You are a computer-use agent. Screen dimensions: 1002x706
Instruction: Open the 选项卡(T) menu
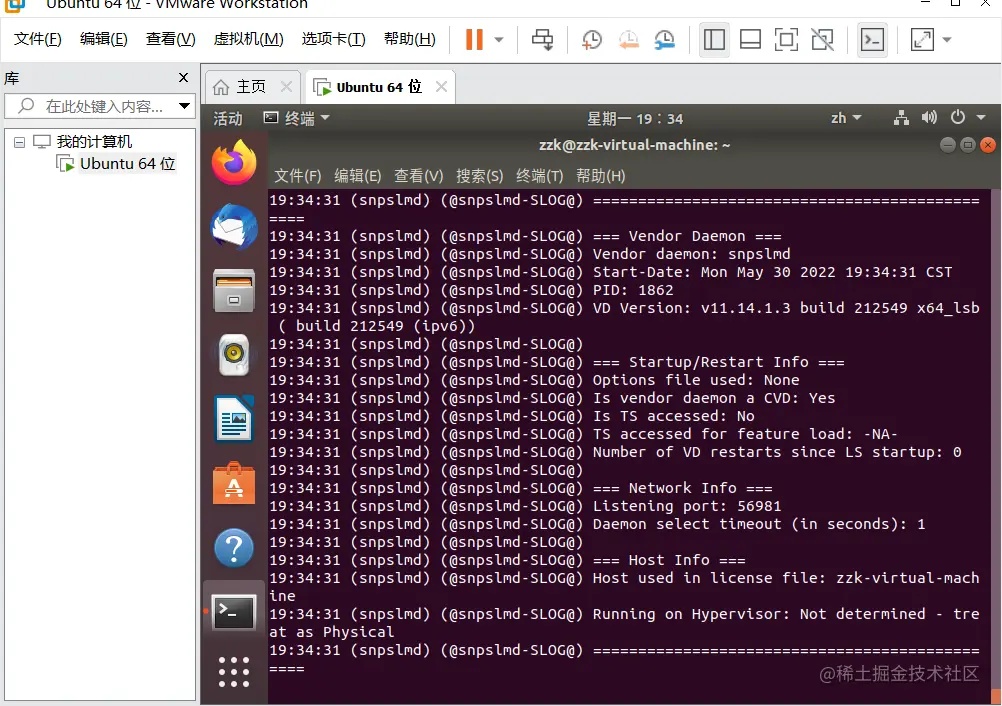[x=334, y=39]
